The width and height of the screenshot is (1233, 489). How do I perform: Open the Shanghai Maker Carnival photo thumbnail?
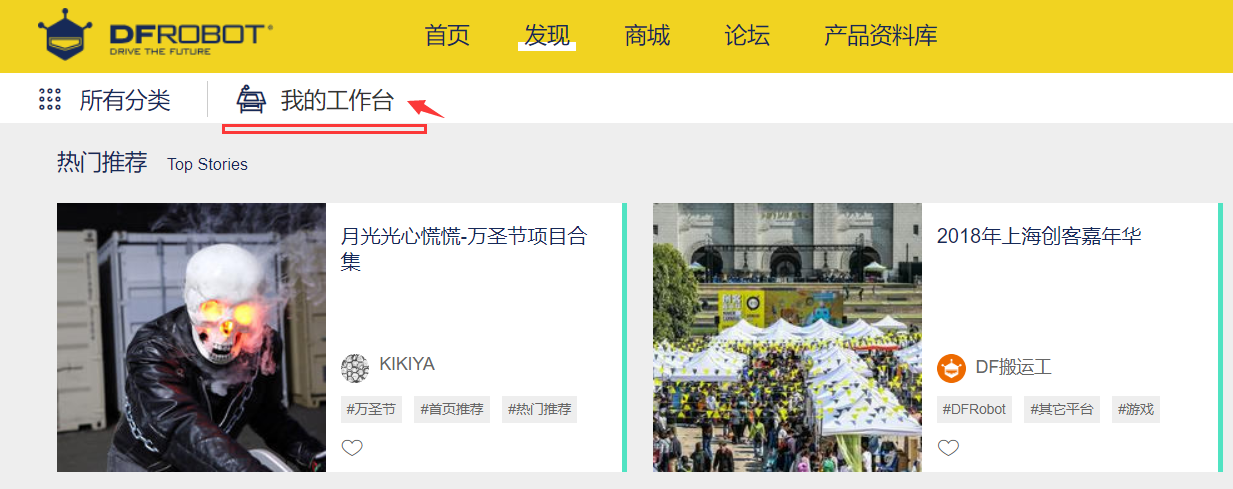point(787,338)
